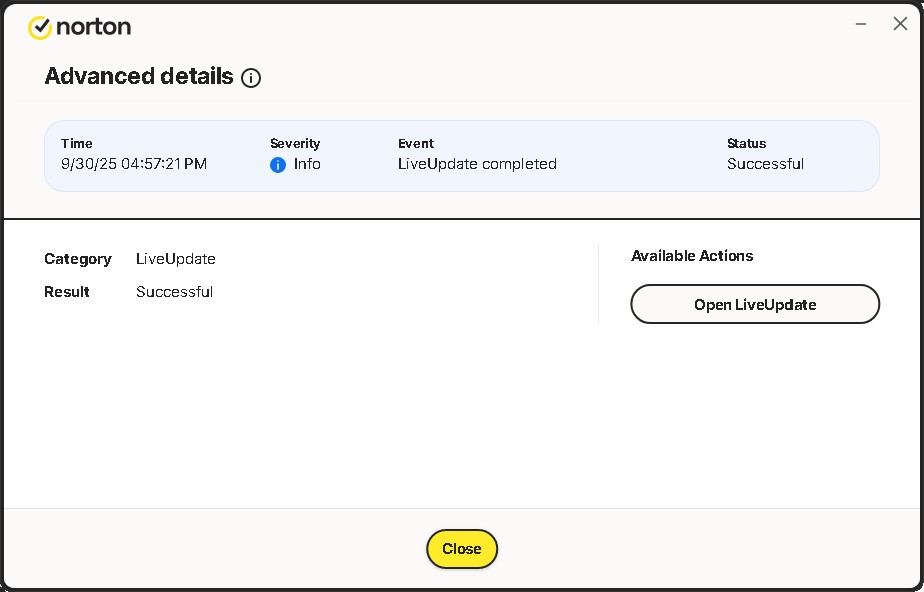The image size is (924, 592).
Task: Click the Status column header
Action: tap(746, 144)
